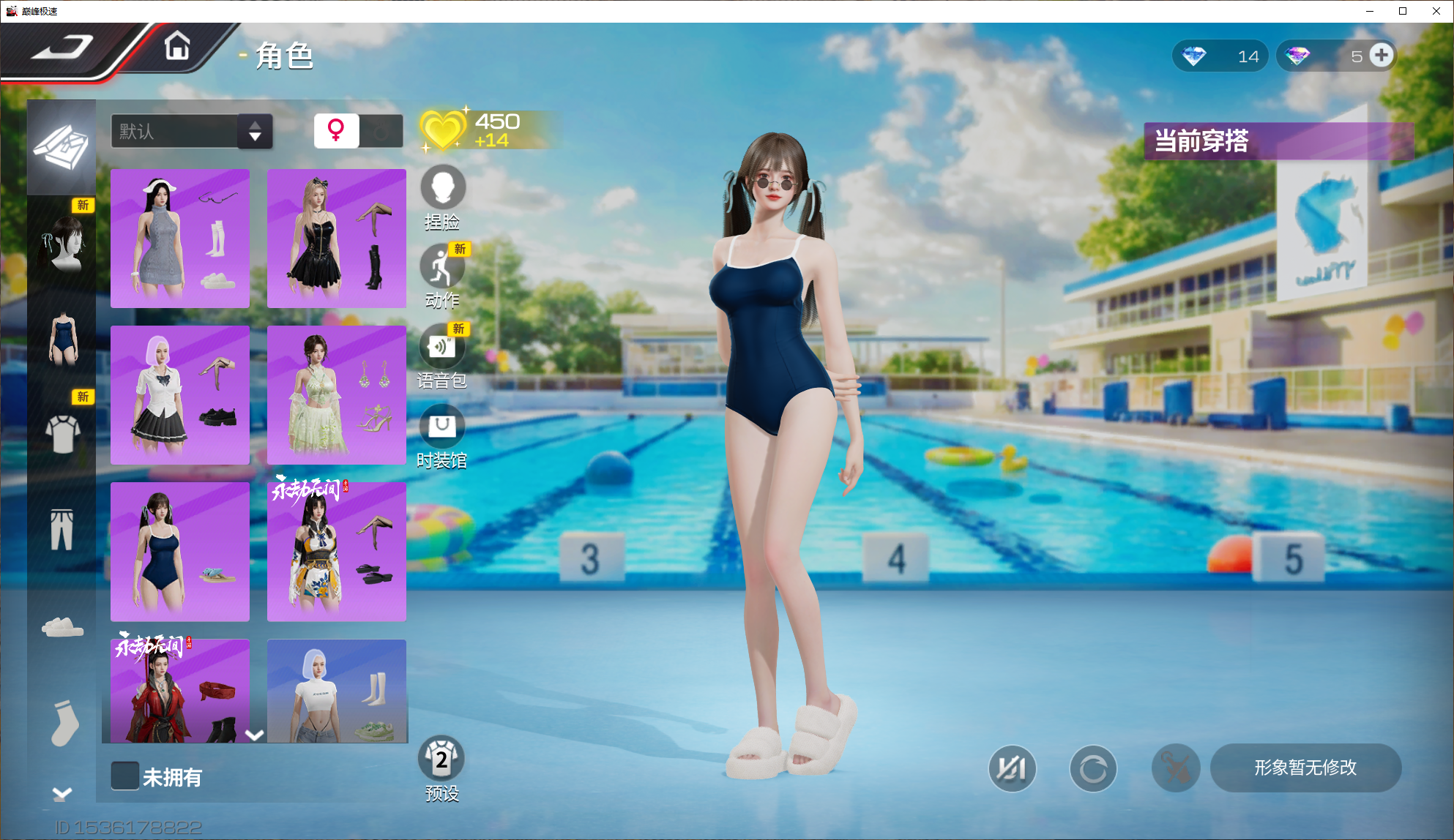
Task: Select gray knit dress outfit thumbnail
Action: (x=180, y=239)
